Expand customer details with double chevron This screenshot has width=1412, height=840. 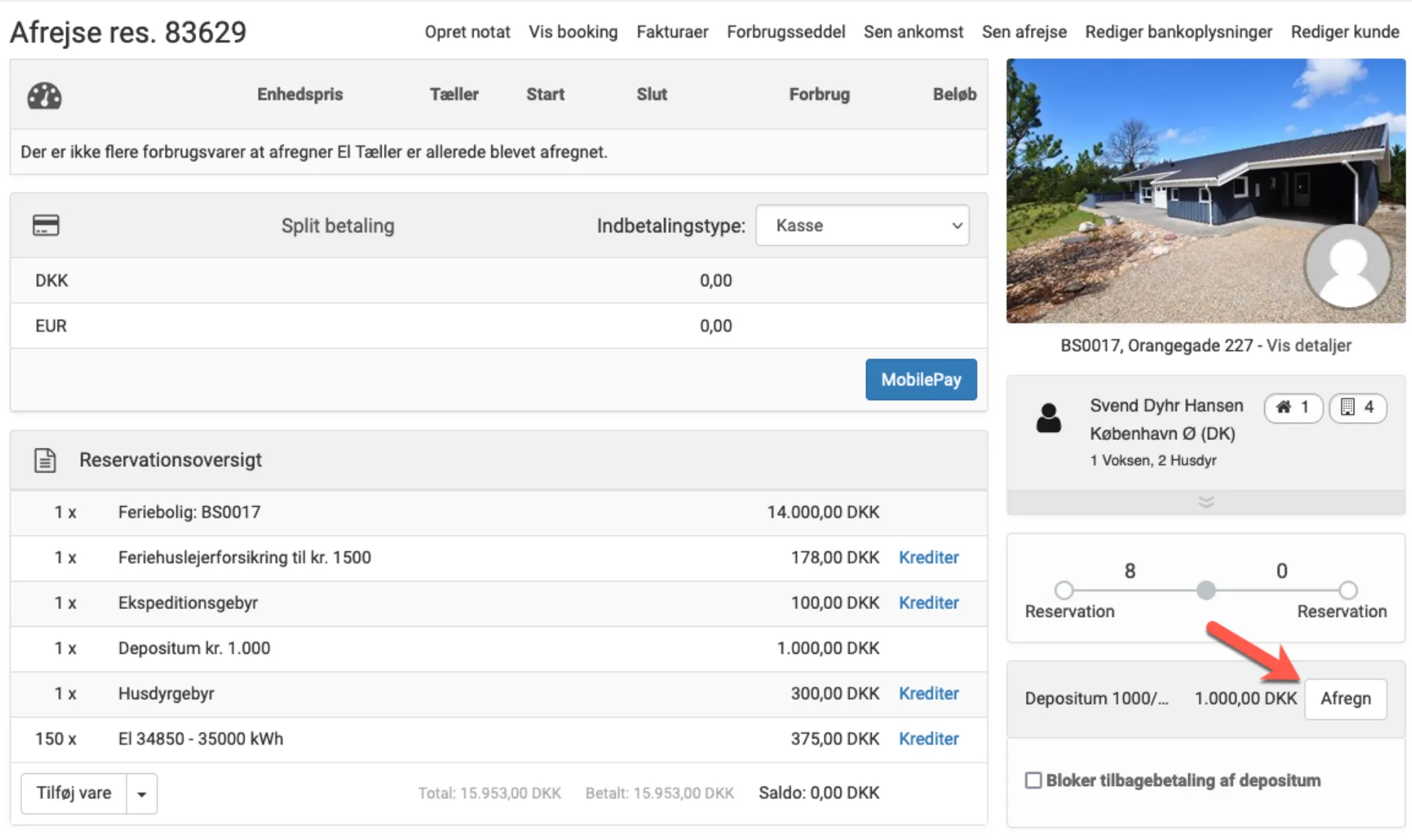pos(1205,502)
